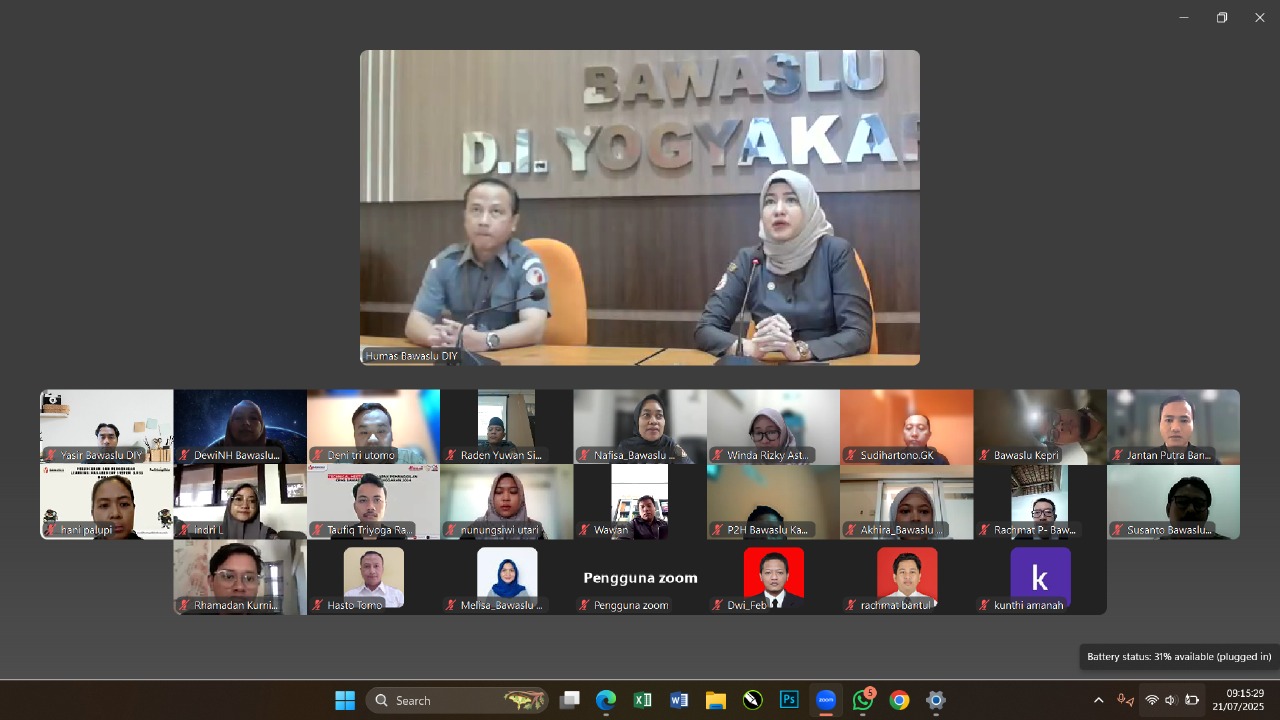Screen dimensions: 1280x720
Task: Select the kunthi amanah purple k avatar
Action: pyautogui.click(x=1040, y=577)
